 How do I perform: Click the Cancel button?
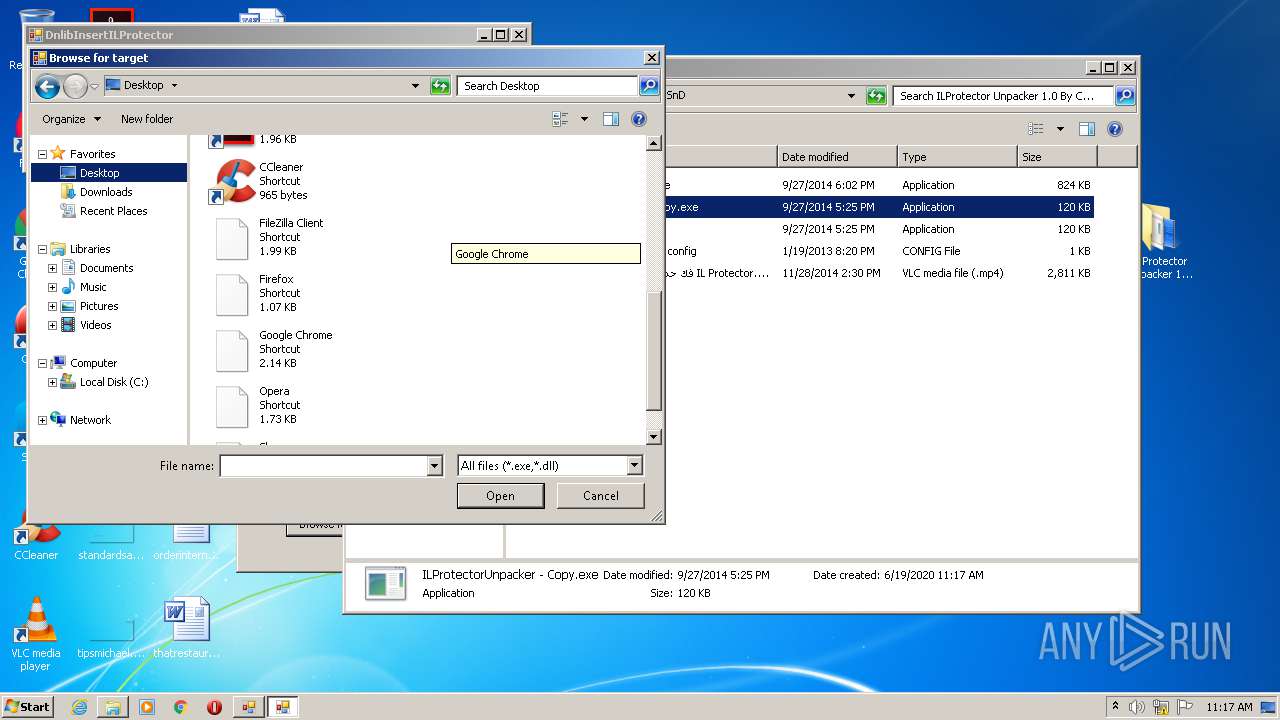click(601, 496)
